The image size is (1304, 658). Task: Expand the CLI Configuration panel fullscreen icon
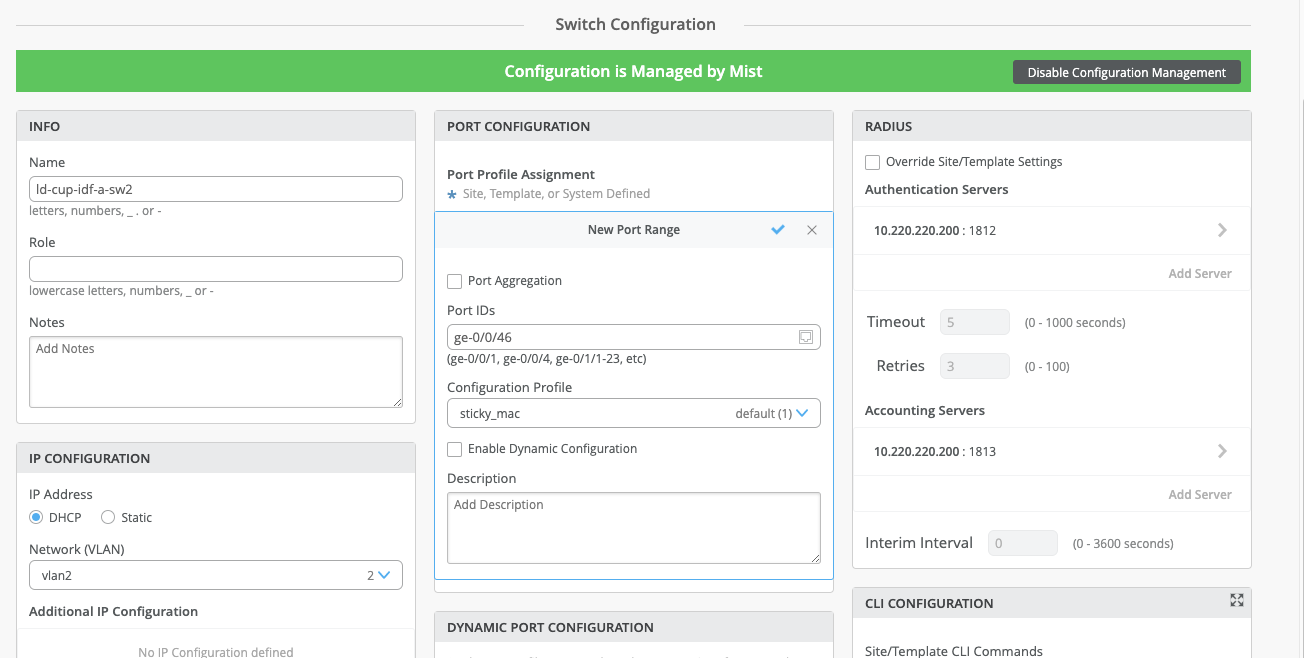[1237, 600]
